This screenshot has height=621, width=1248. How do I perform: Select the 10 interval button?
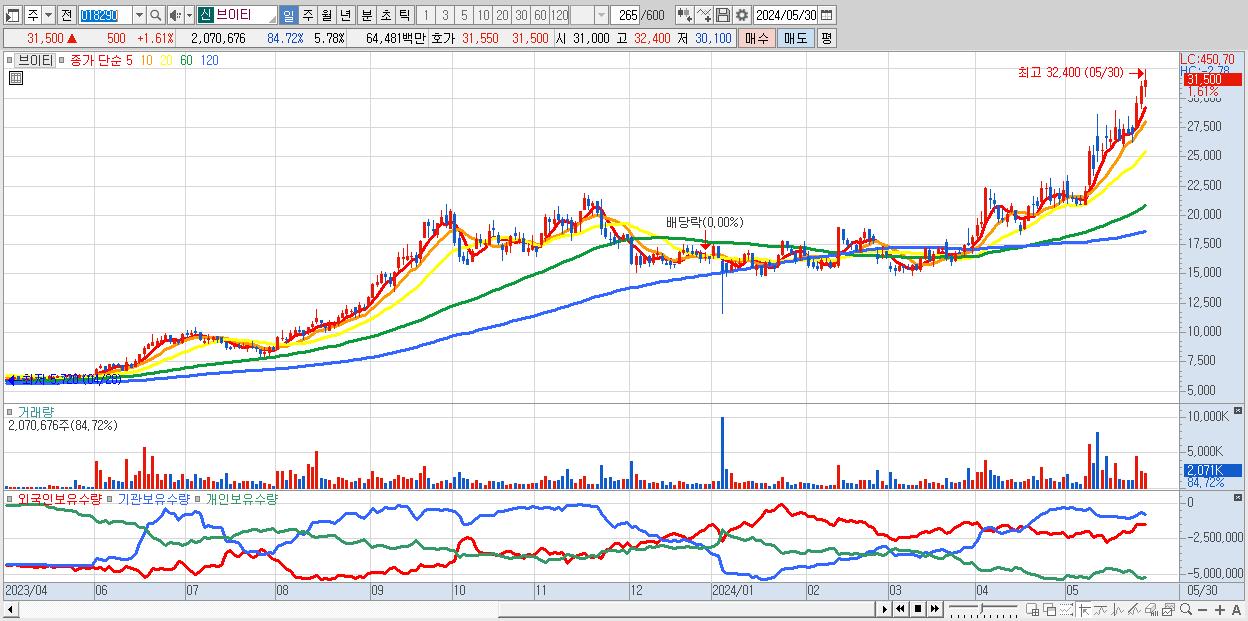(x=483, y=15)
